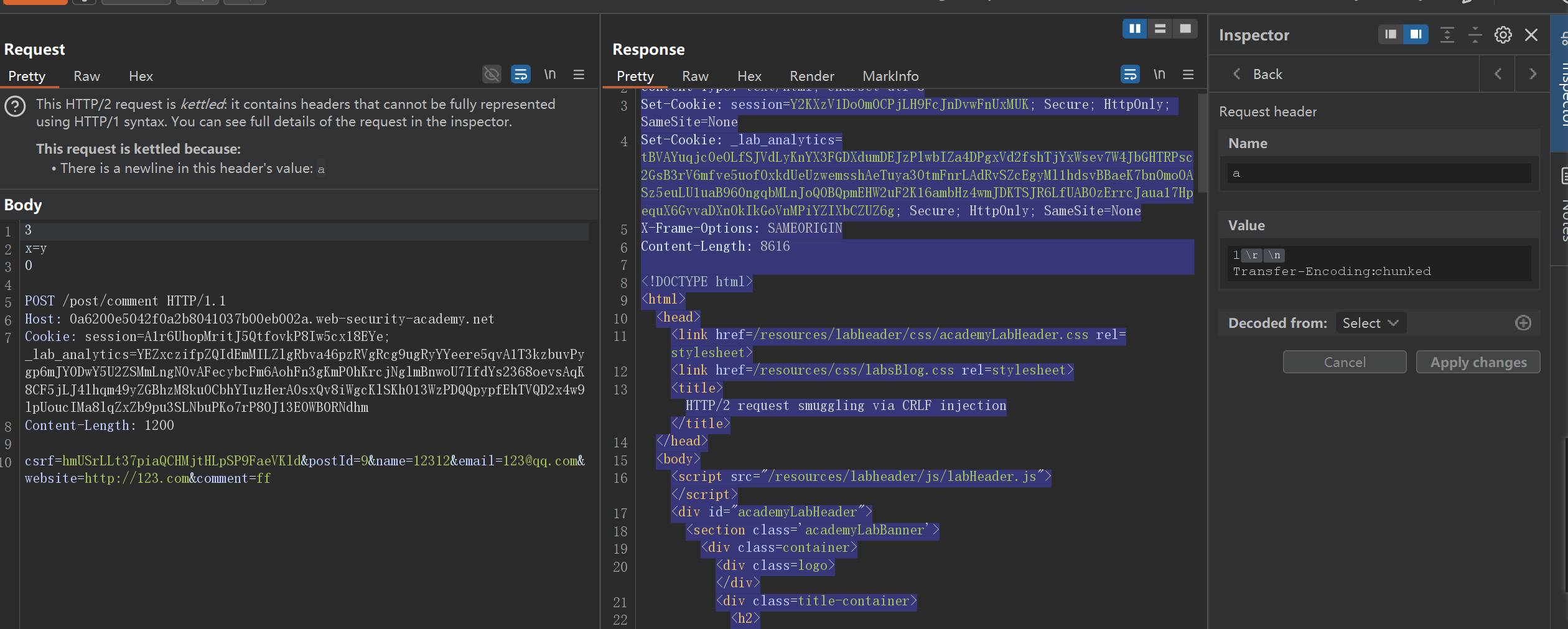Screen dimensions: 1568x629
Task: Click the x=y line in request body
Action: coord(36,248)
